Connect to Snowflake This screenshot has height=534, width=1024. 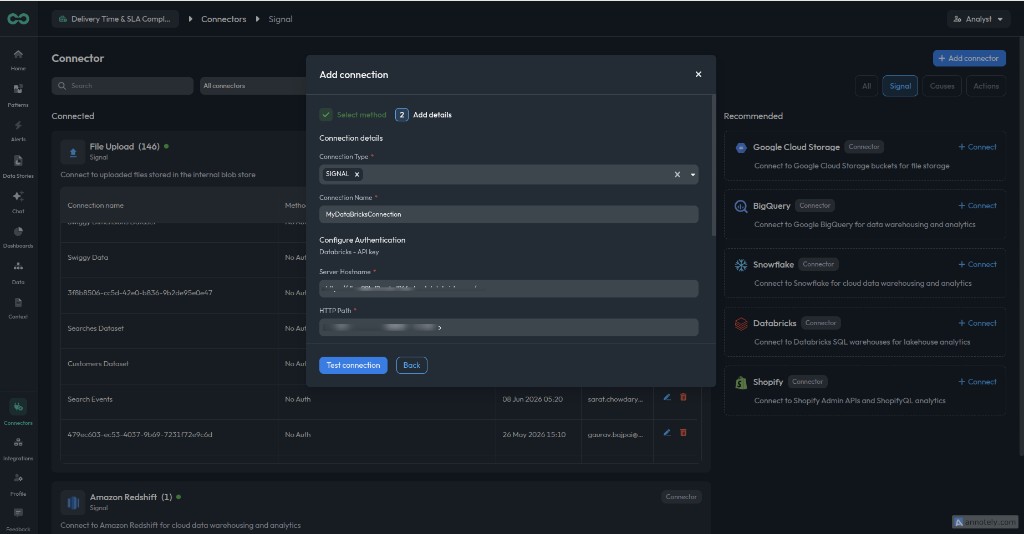(x=977, y=264)
